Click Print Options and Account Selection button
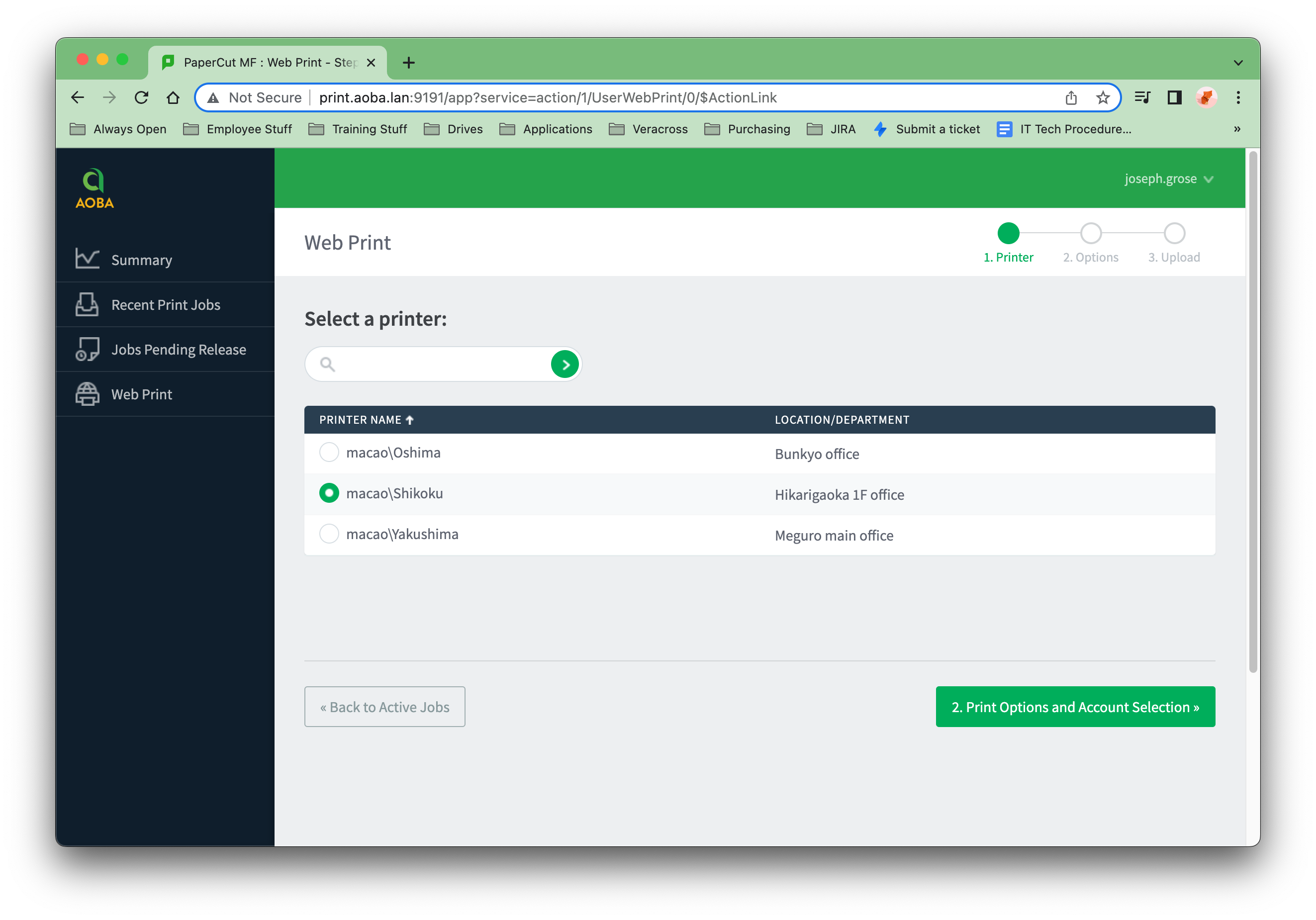 (1075, 707)
